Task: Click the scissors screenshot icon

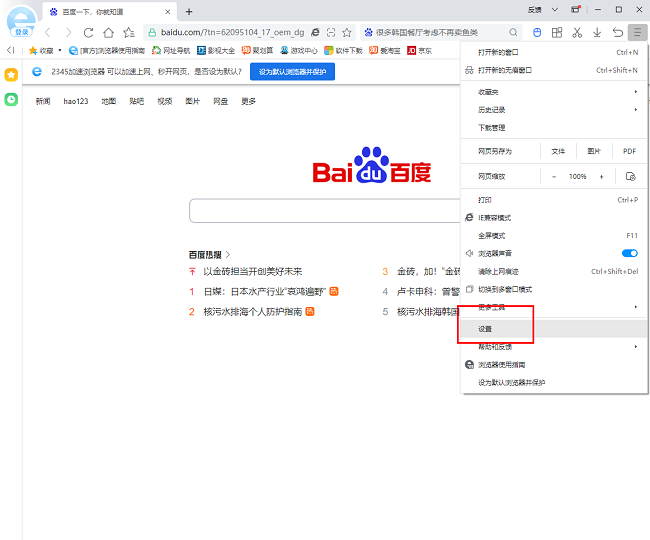Action: [x=577, y=32]
